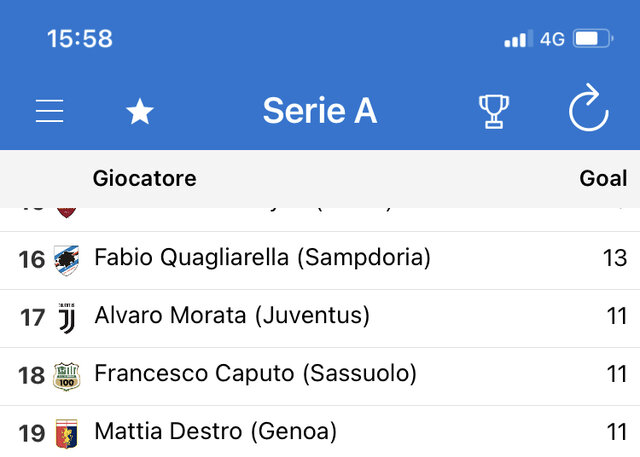The height and width of the screenshot is (457, 640).
Task: Open the trophy standings icon
Action: 494,111
